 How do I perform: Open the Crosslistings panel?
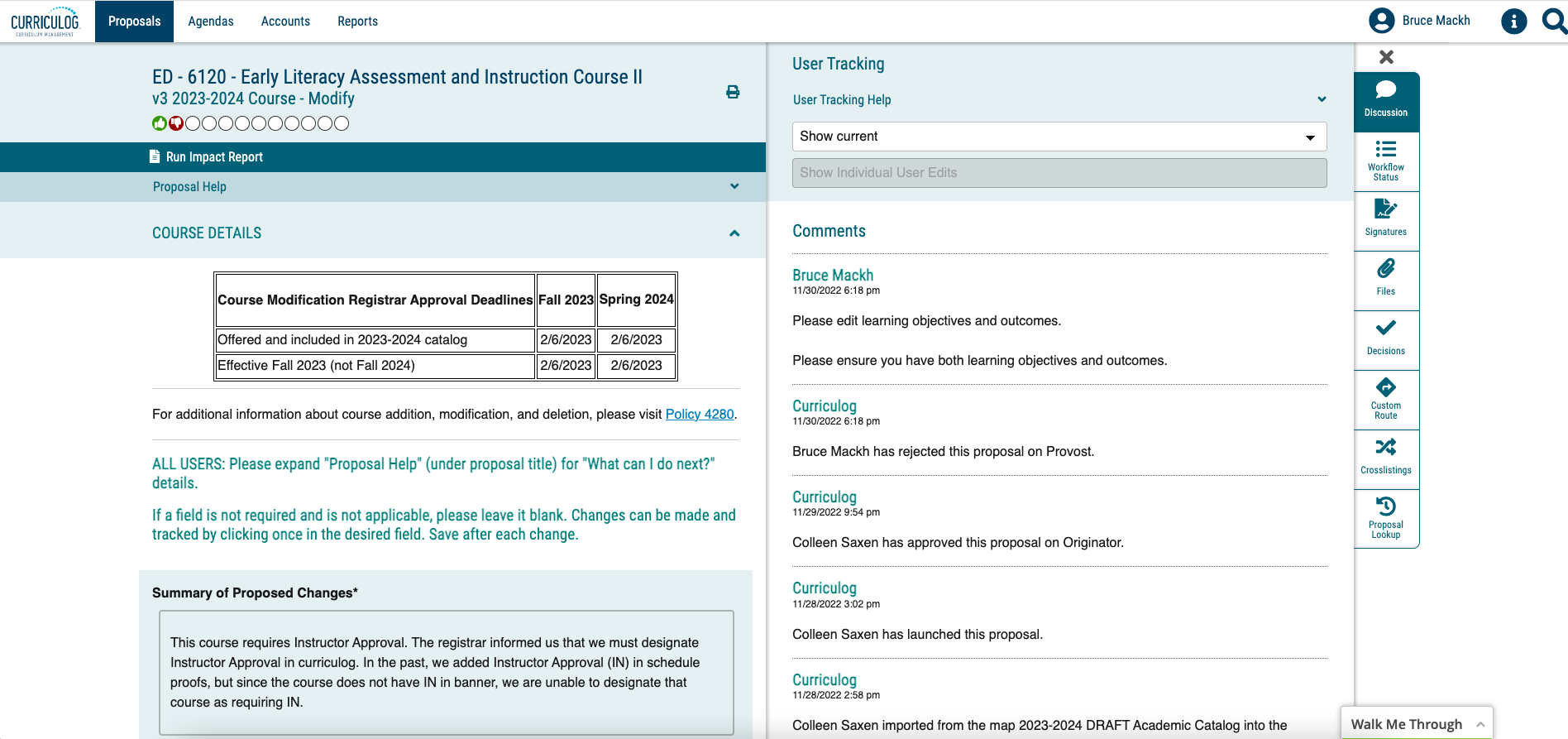(x=1386, y=457)
